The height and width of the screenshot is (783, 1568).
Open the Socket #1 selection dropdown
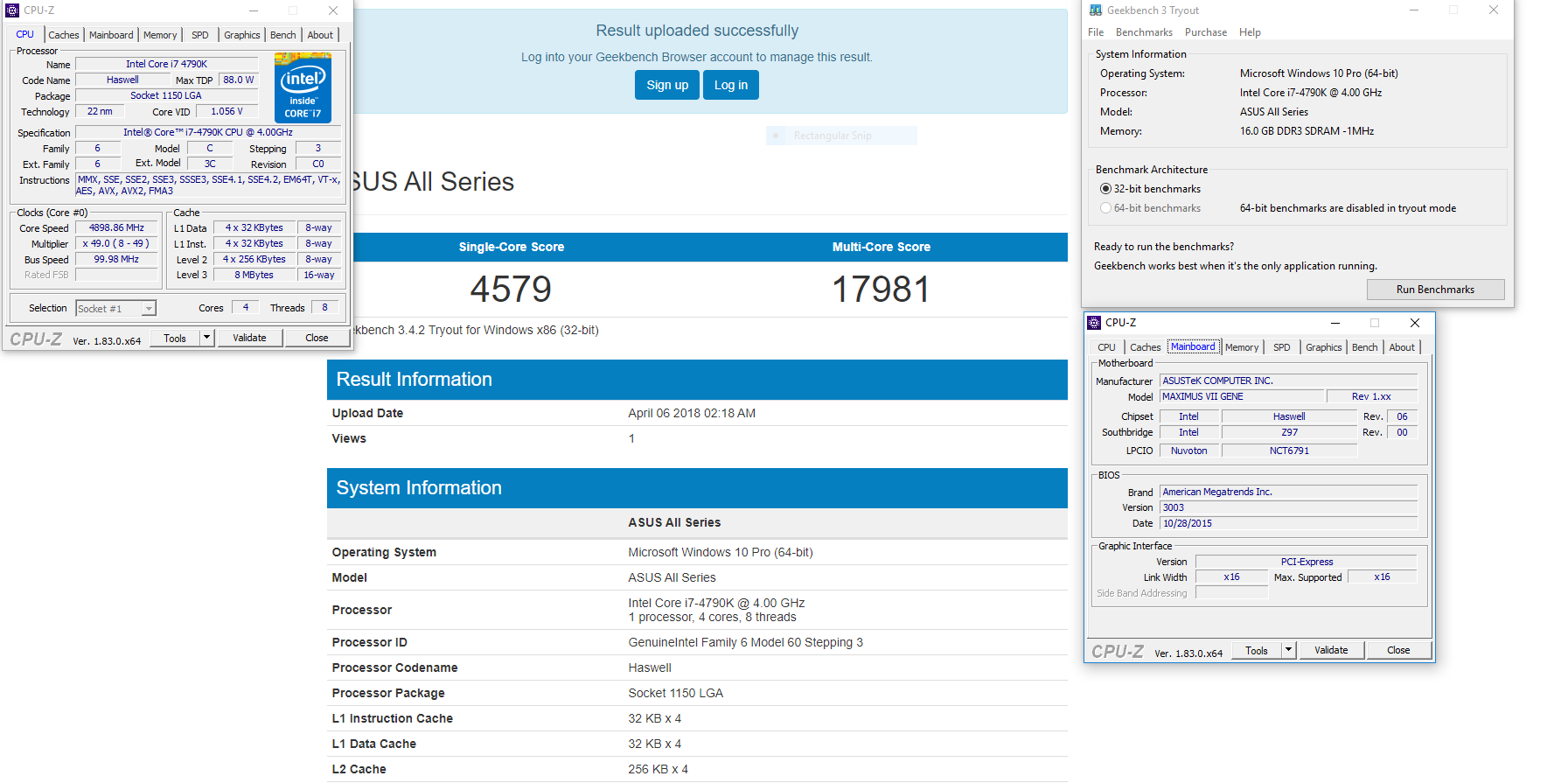(115, 308)
